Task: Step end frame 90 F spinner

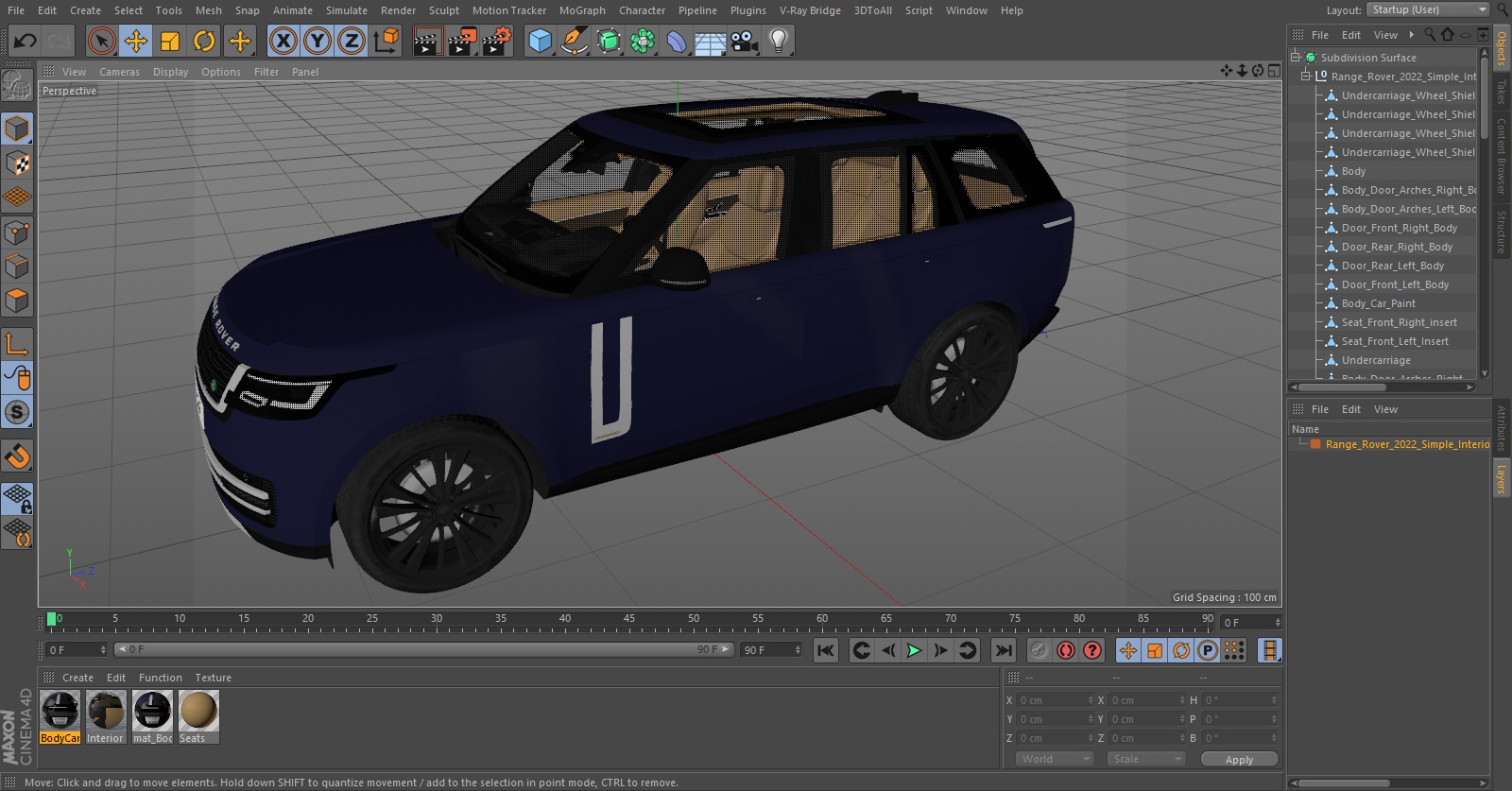Action: pos(799,650)
